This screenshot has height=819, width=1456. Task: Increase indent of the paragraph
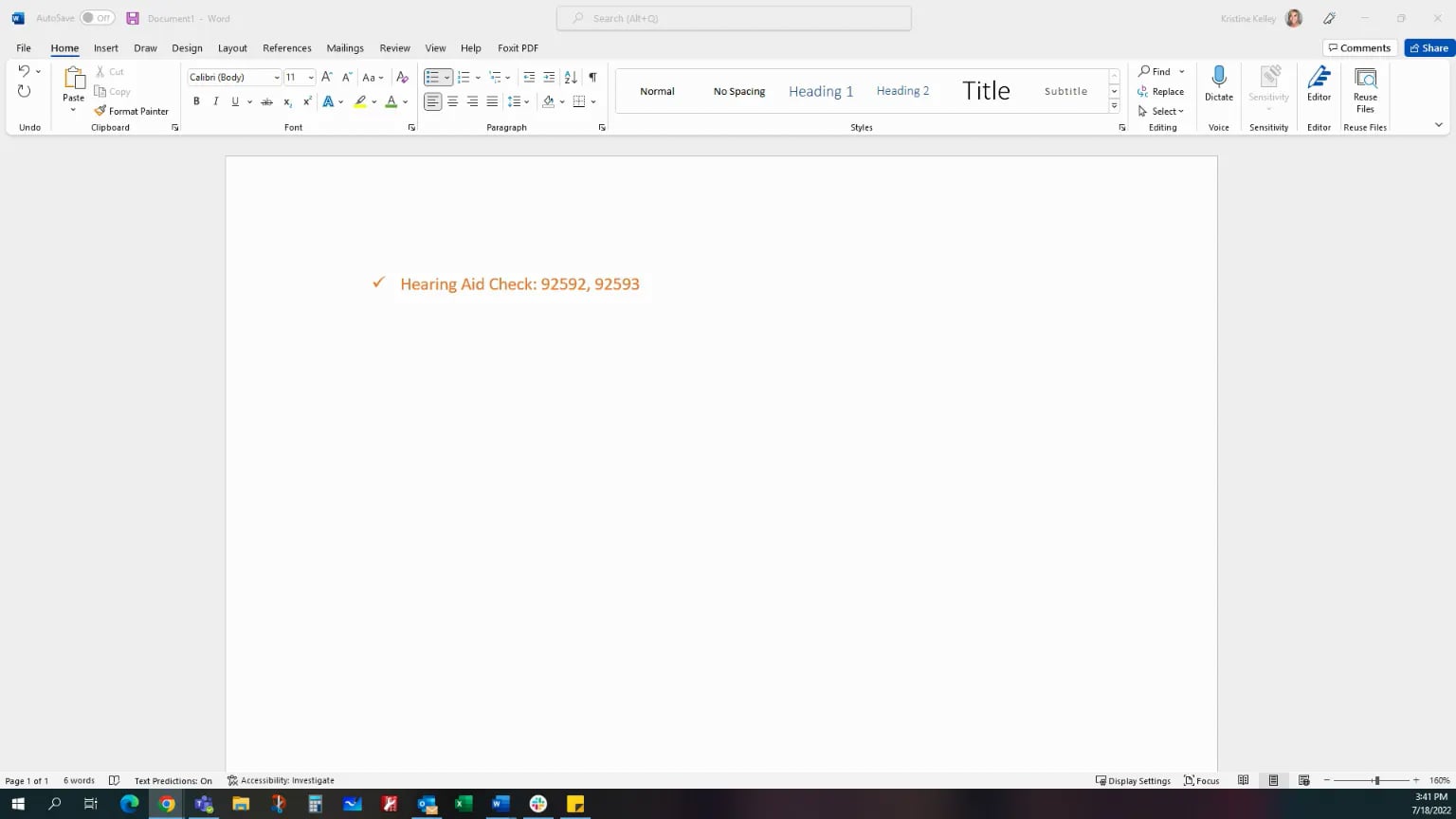(x=549, y=77)
